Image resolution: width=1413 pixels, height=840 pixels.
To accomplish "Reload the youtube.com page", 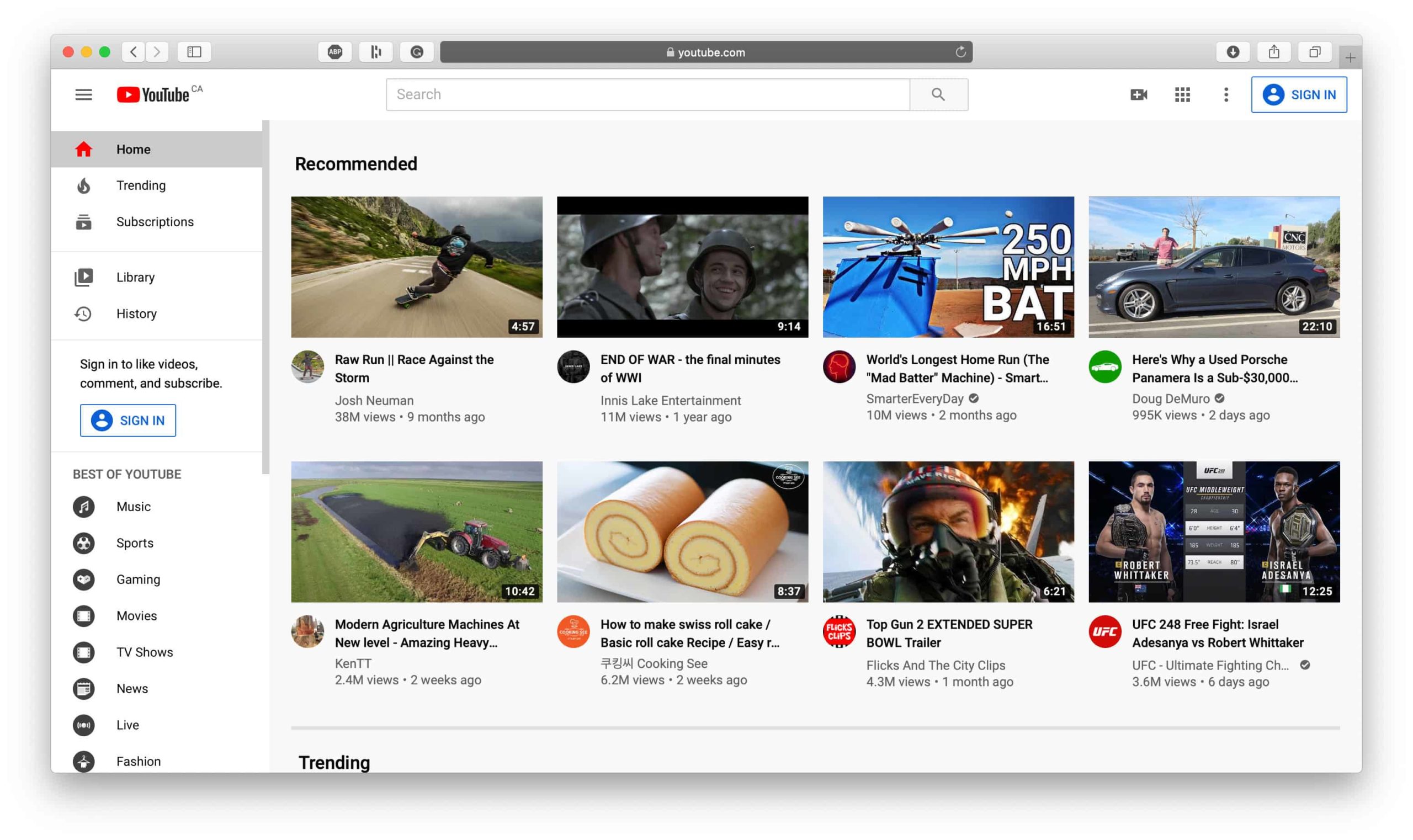I will (x=960, y=52).
